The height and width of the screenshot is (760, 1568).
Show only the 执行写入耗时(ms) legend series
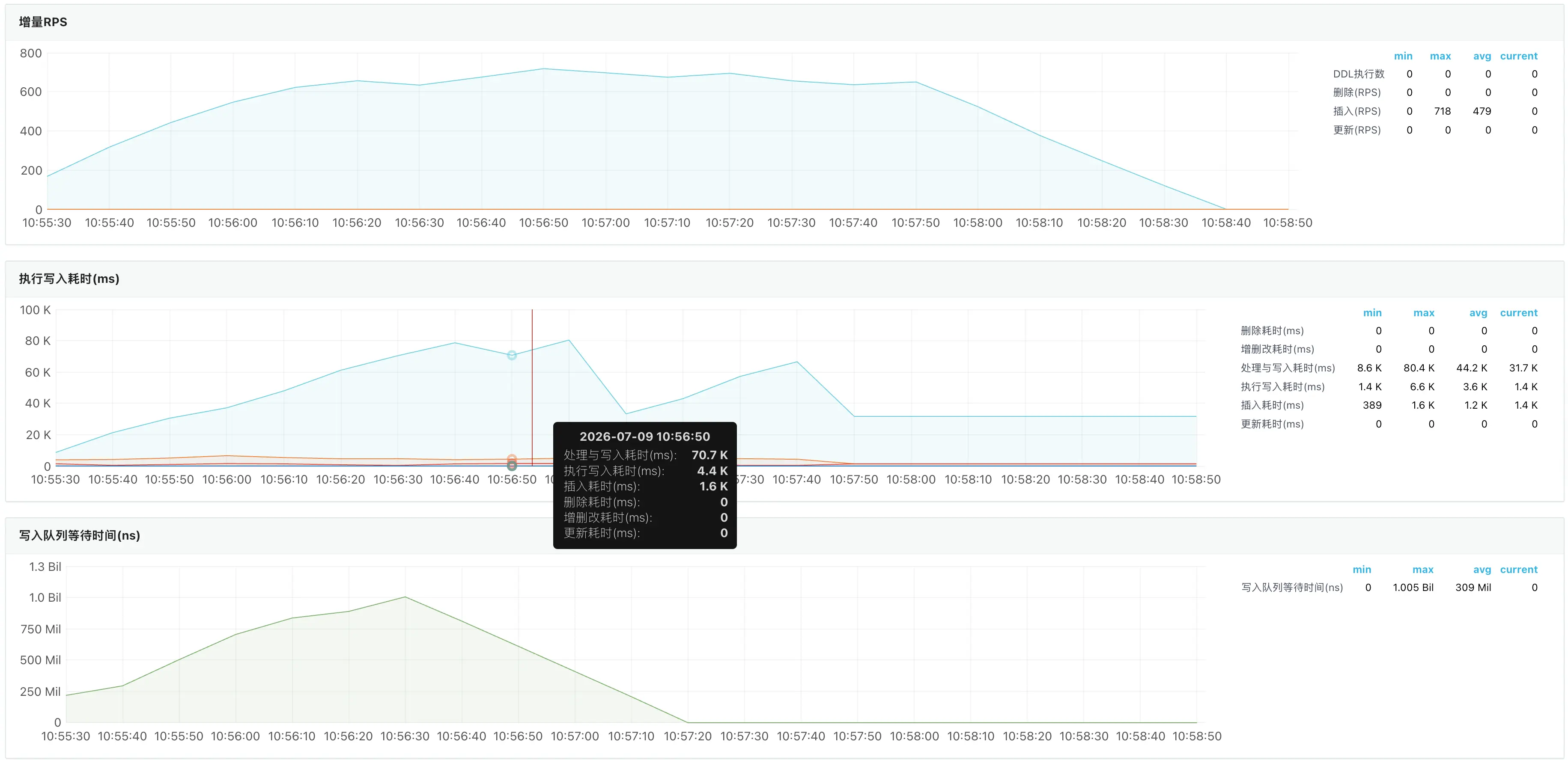pyautogui.click(x=1282, y=387)
